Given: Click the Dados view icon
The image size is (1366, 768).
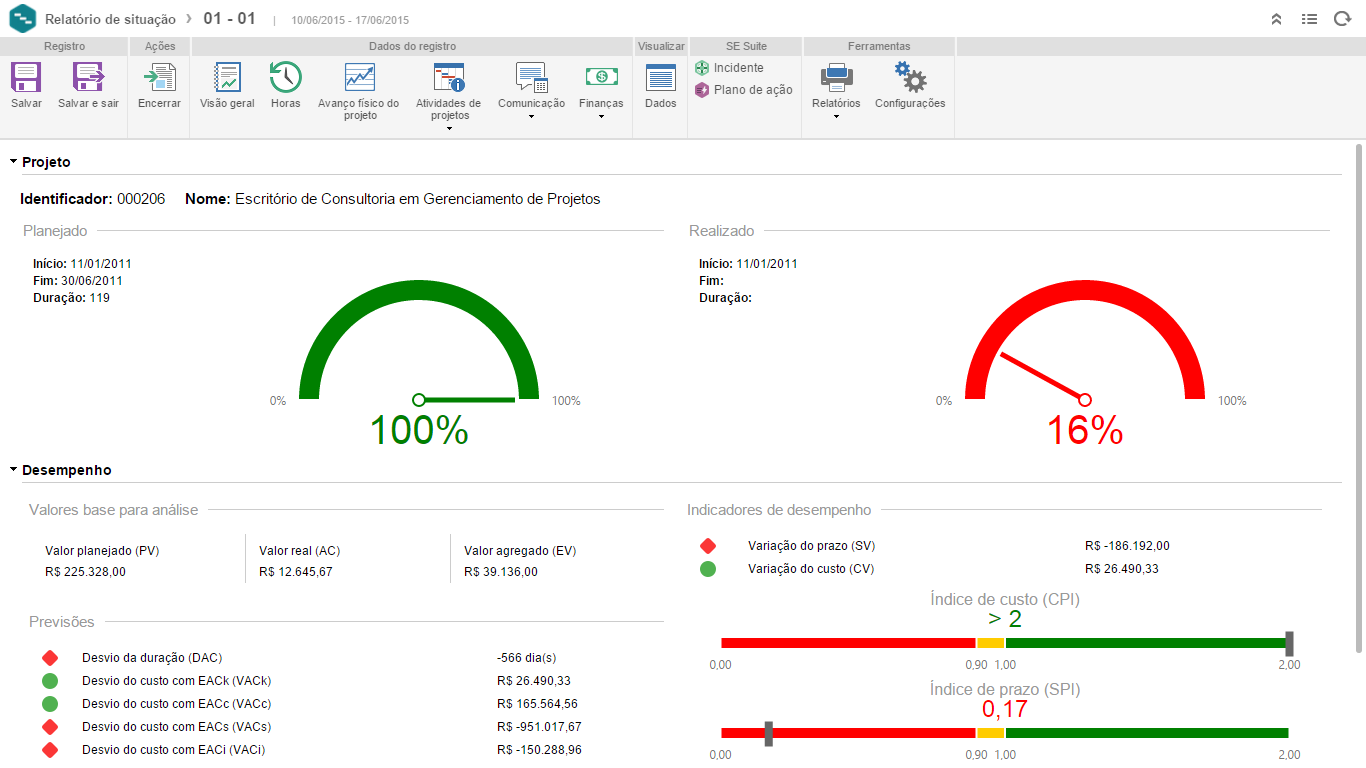Looking at the screenshot, I should point(660,78).
